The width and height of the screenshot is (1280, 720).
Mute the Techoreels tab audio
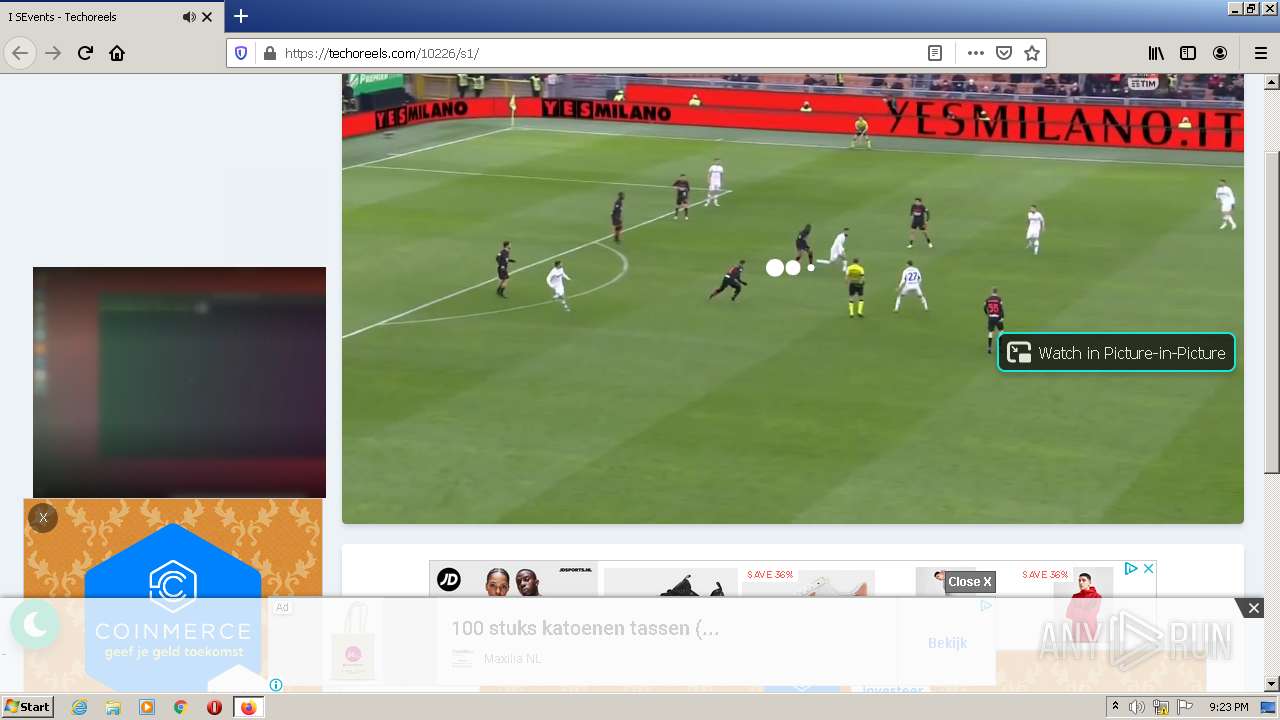click(x=189, y=17)
